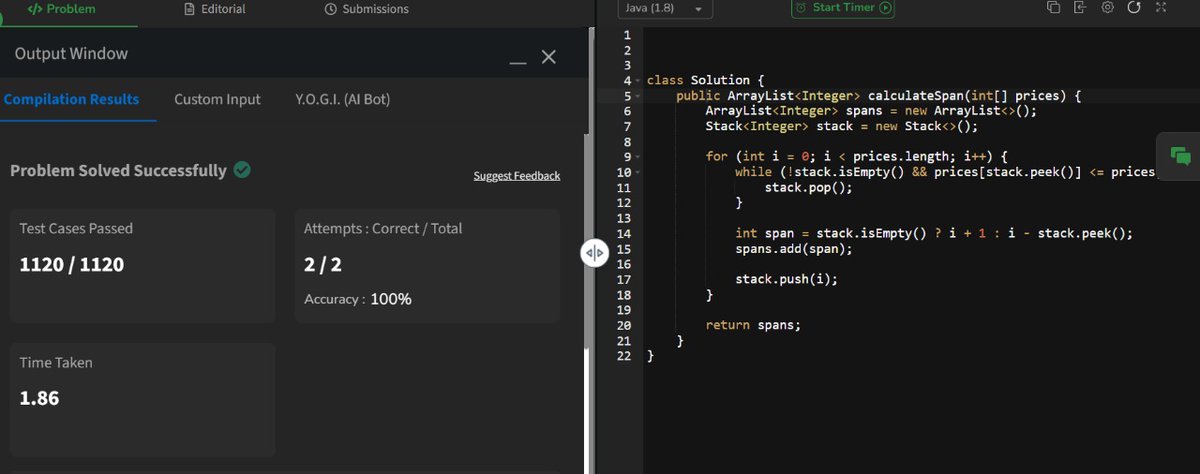Screen dimensions: 1200x474
Task: Click the 'Output Window' title
Action: [x=71, y=54]
